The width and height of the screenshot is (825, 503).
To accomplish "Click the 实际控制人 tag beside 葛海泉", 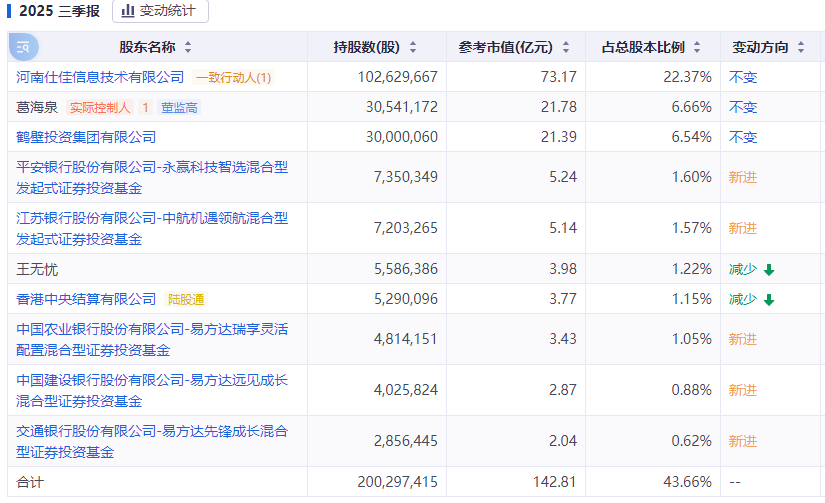I will (x=99, y=107).
